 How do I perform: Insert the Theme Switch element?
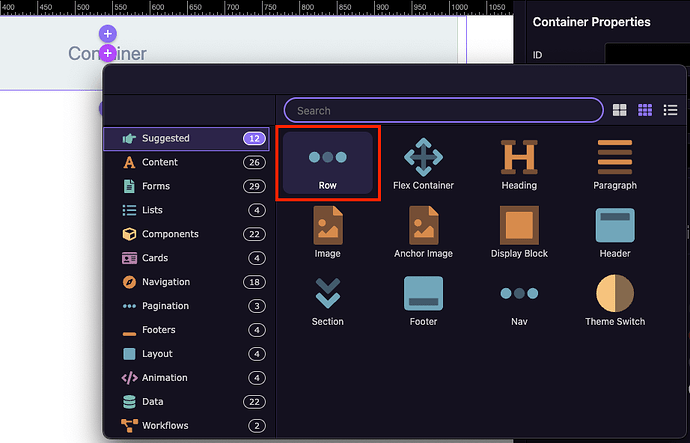tap(615, 301)
